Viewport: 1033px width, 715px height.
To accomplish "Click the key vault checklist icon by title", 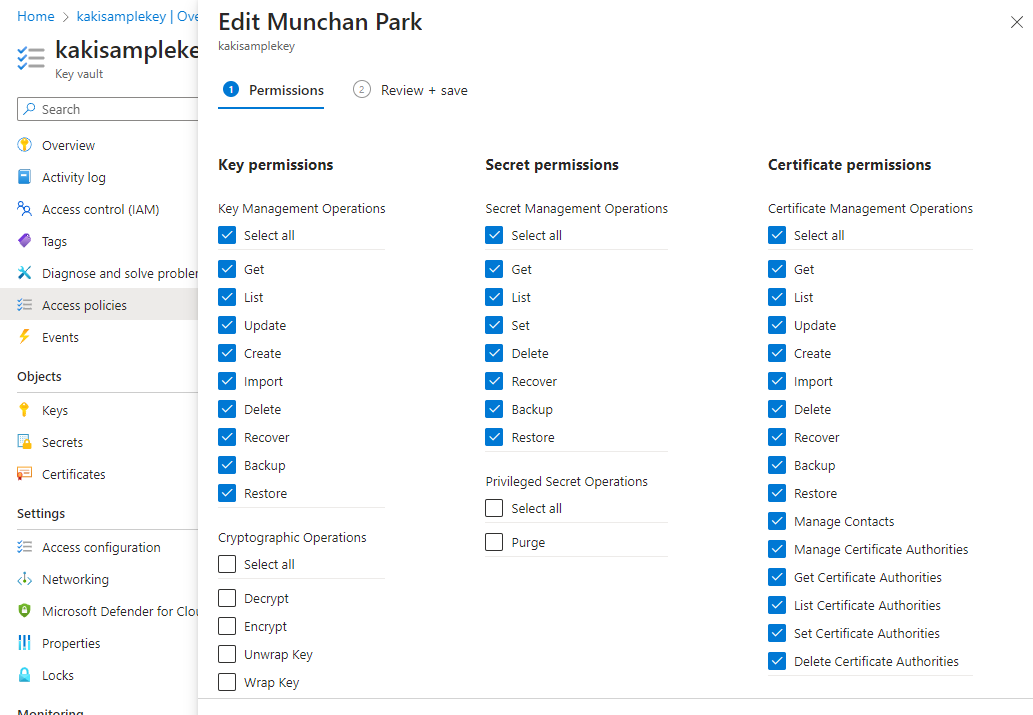I will (x=31, y=58).
